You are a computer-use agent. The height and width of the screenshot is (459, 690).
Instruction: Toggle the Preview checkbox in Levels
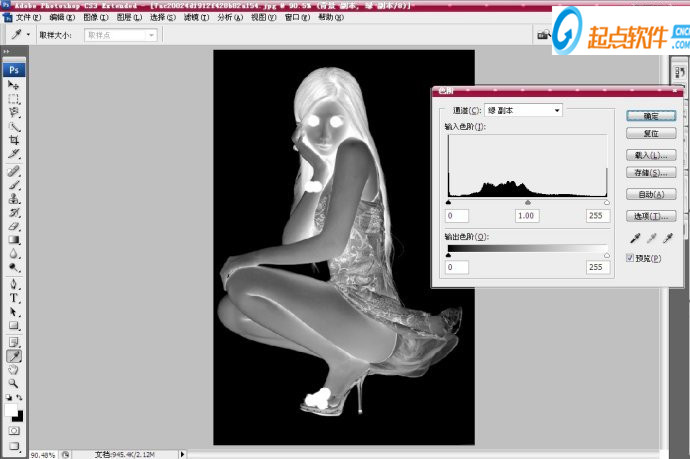click(x=630, y=258)
